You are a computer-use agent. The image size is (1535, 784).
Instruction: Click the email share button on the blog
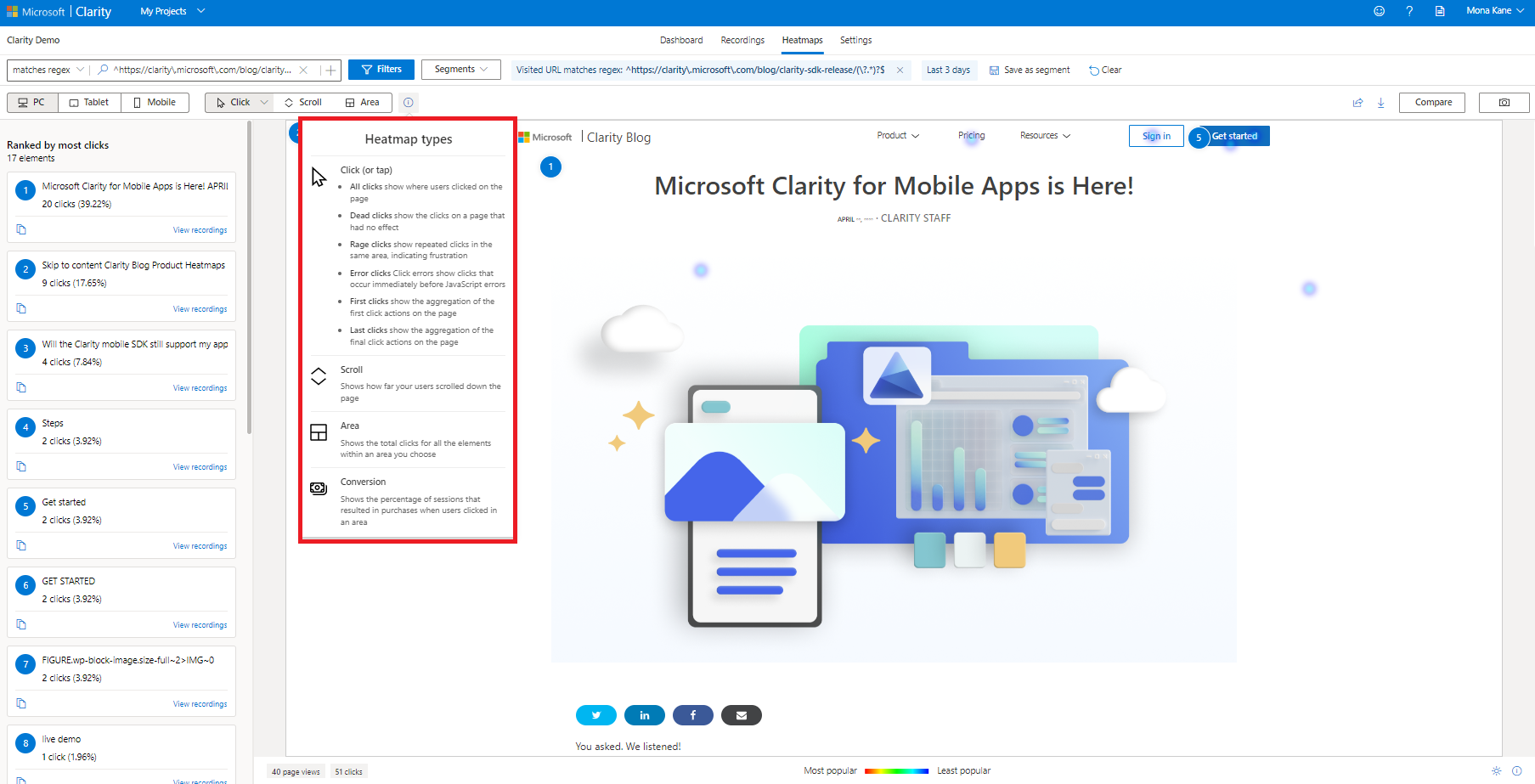(x=742, y=715)
